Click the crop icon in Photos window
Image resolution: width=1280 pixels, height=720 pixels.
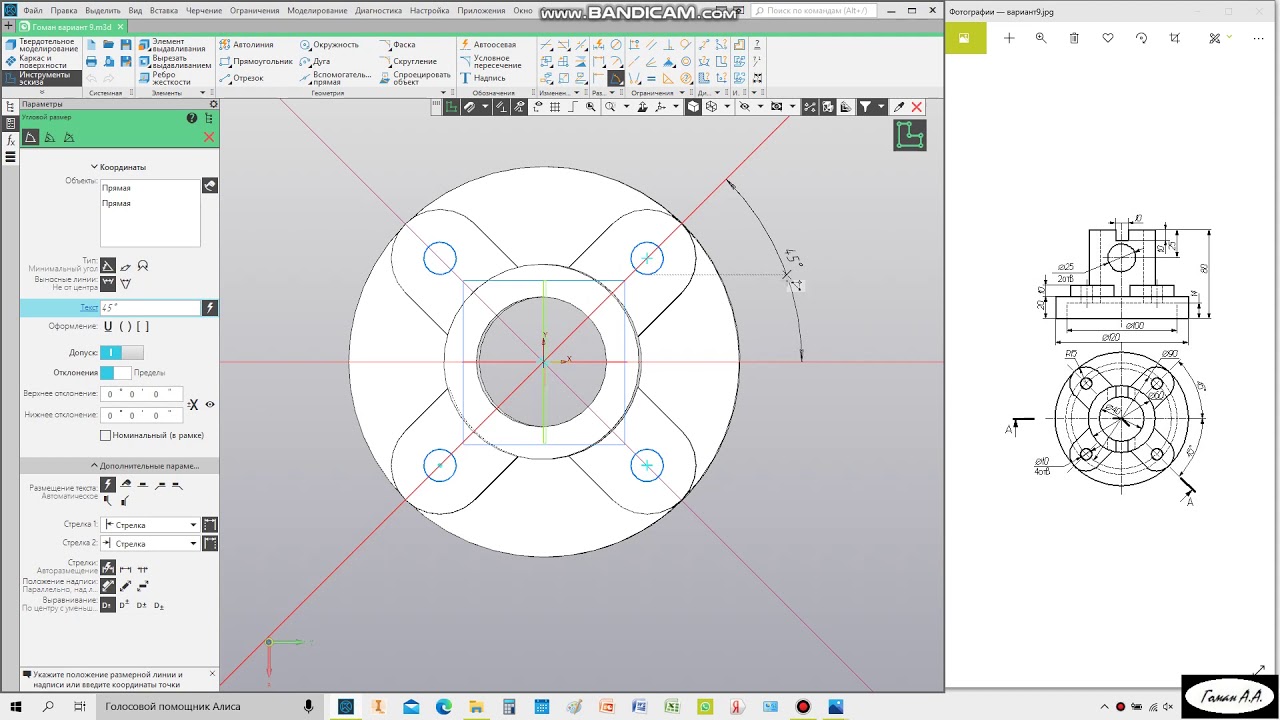tap(1175, 38)
